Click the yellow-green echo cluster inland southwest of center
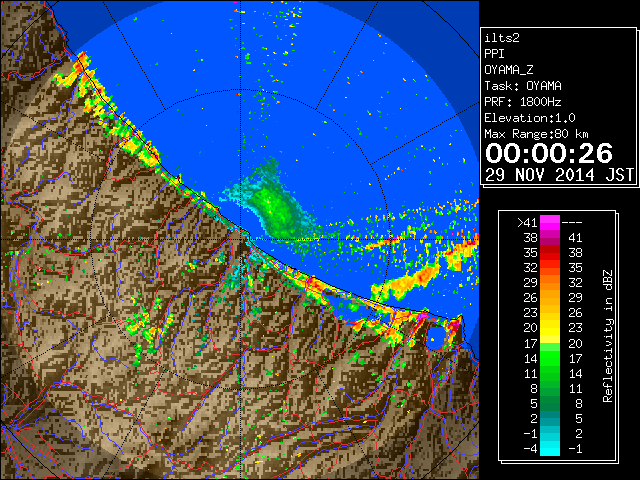 (149, 327)
